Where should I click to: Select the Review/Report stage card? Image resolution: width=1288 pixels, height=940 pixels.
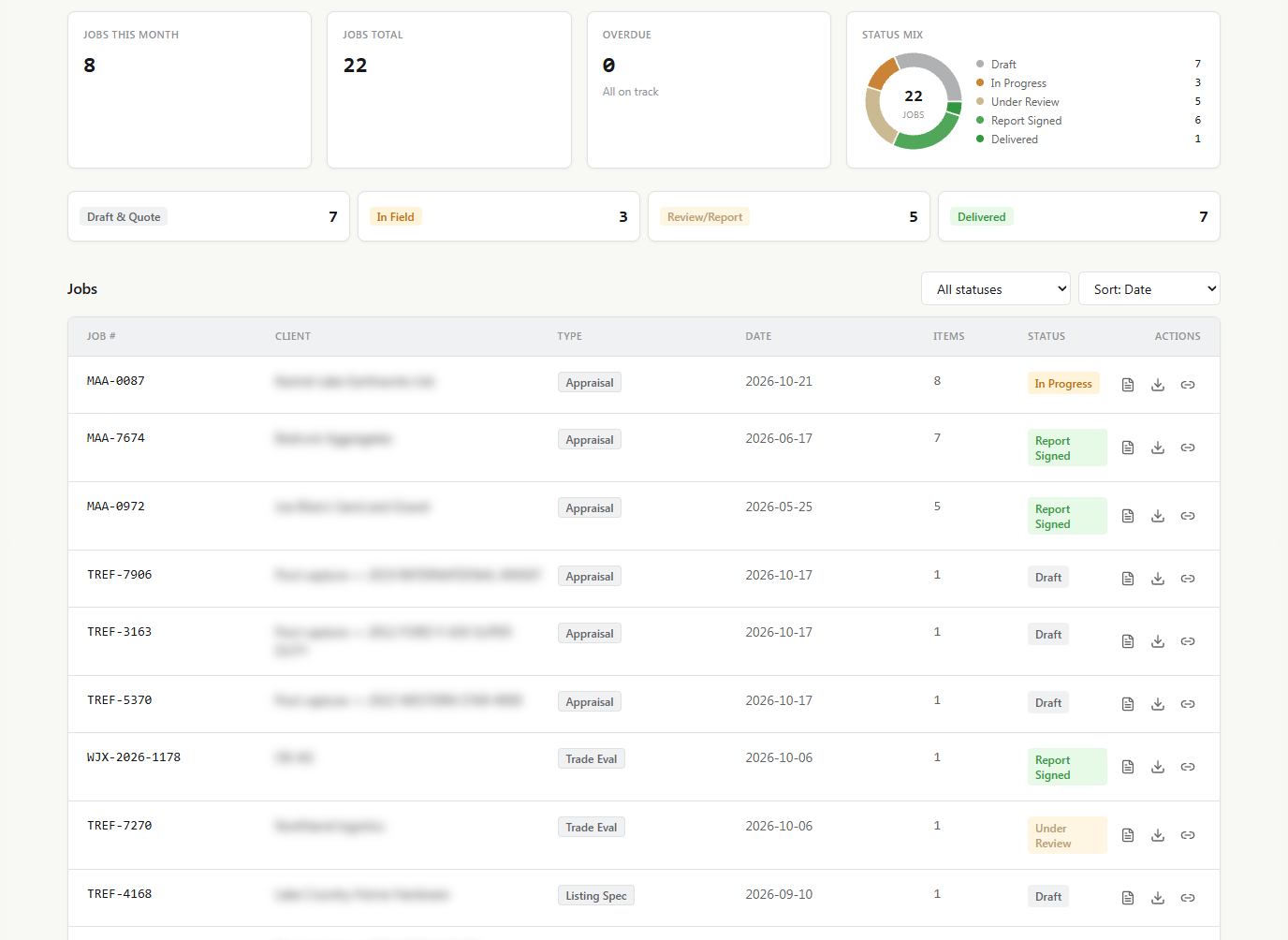789,216
